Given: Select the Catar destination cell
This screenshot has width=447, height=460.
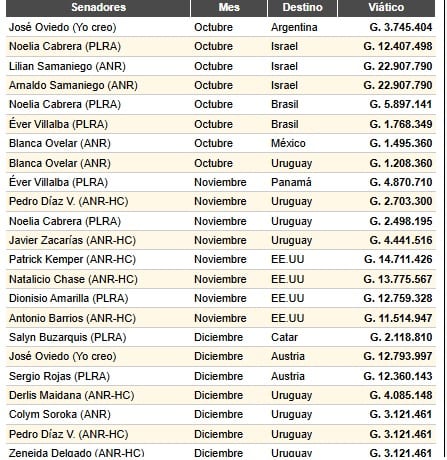Looking at the screenshot, I should (x=284, y=337).
